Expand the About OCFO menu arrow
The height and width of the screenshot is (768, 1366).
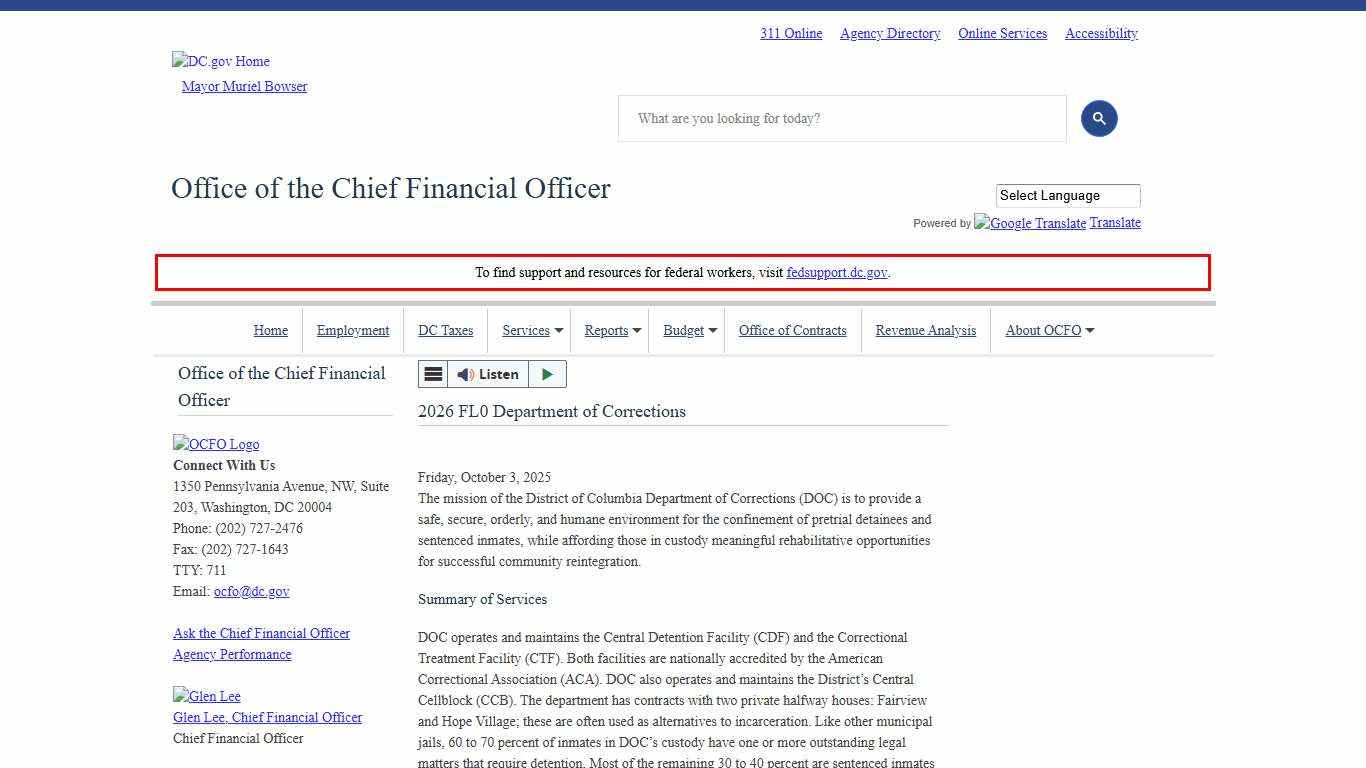tap(1090, 331)
